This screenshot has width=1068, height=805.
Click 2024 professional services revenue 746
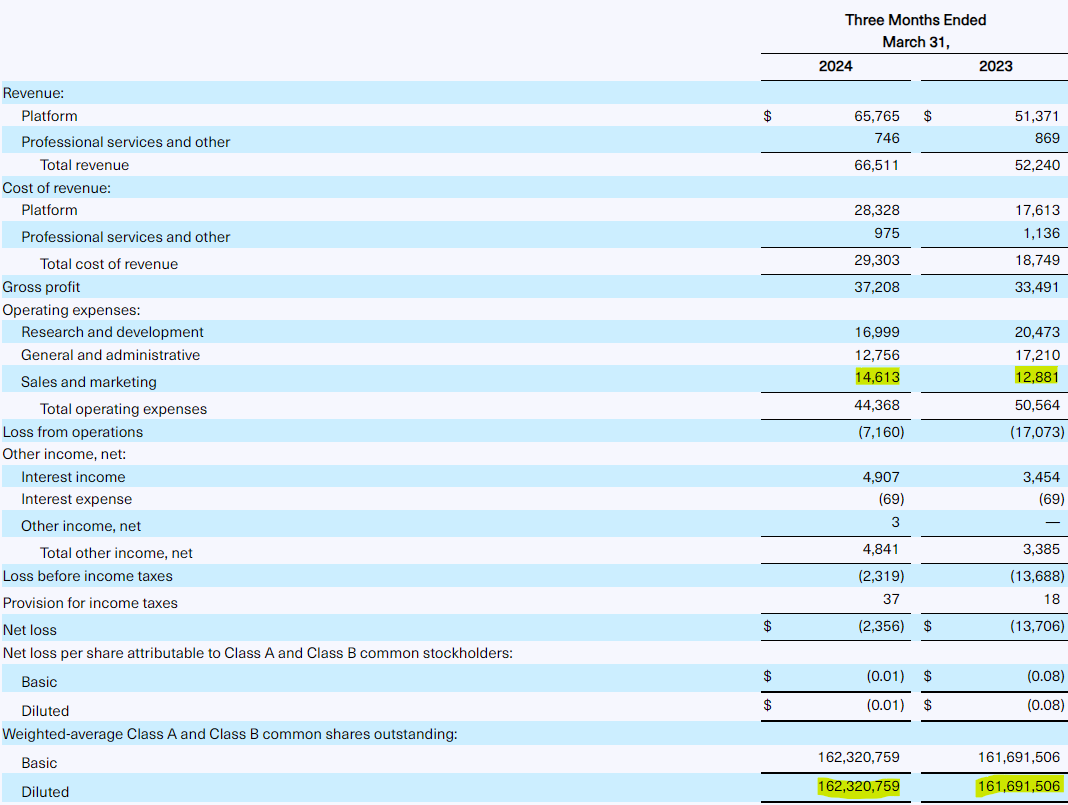click(887, 138)
